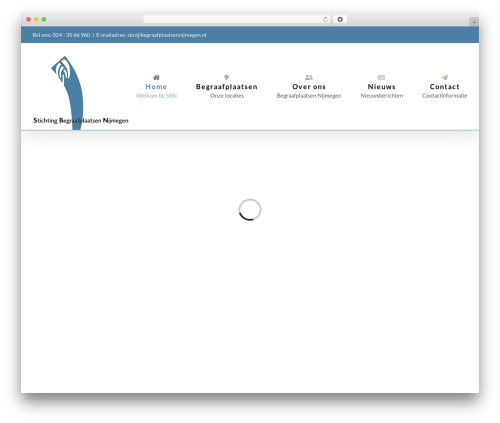Viewport: 500px width, 423px height.
Task: Click the green maximize window button
Action: [x=44, y=19]
